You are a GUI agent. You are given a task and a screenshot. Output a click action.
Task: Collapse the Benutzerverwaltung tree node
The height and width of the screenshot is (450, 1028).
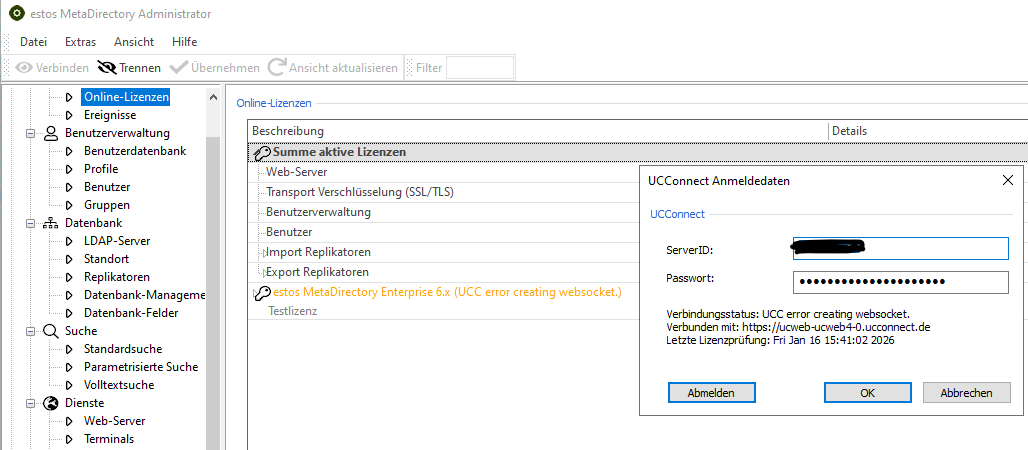click(31, 133)
